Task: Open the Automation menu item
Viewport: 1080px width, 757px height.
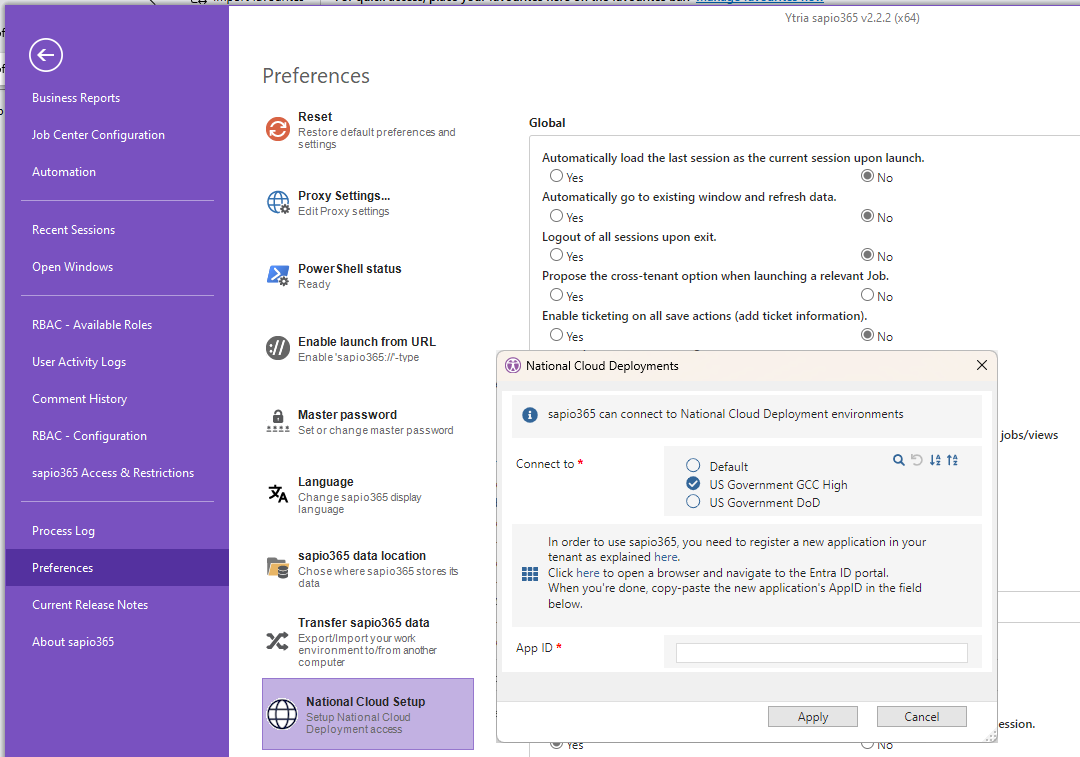Action: point(64,172)
